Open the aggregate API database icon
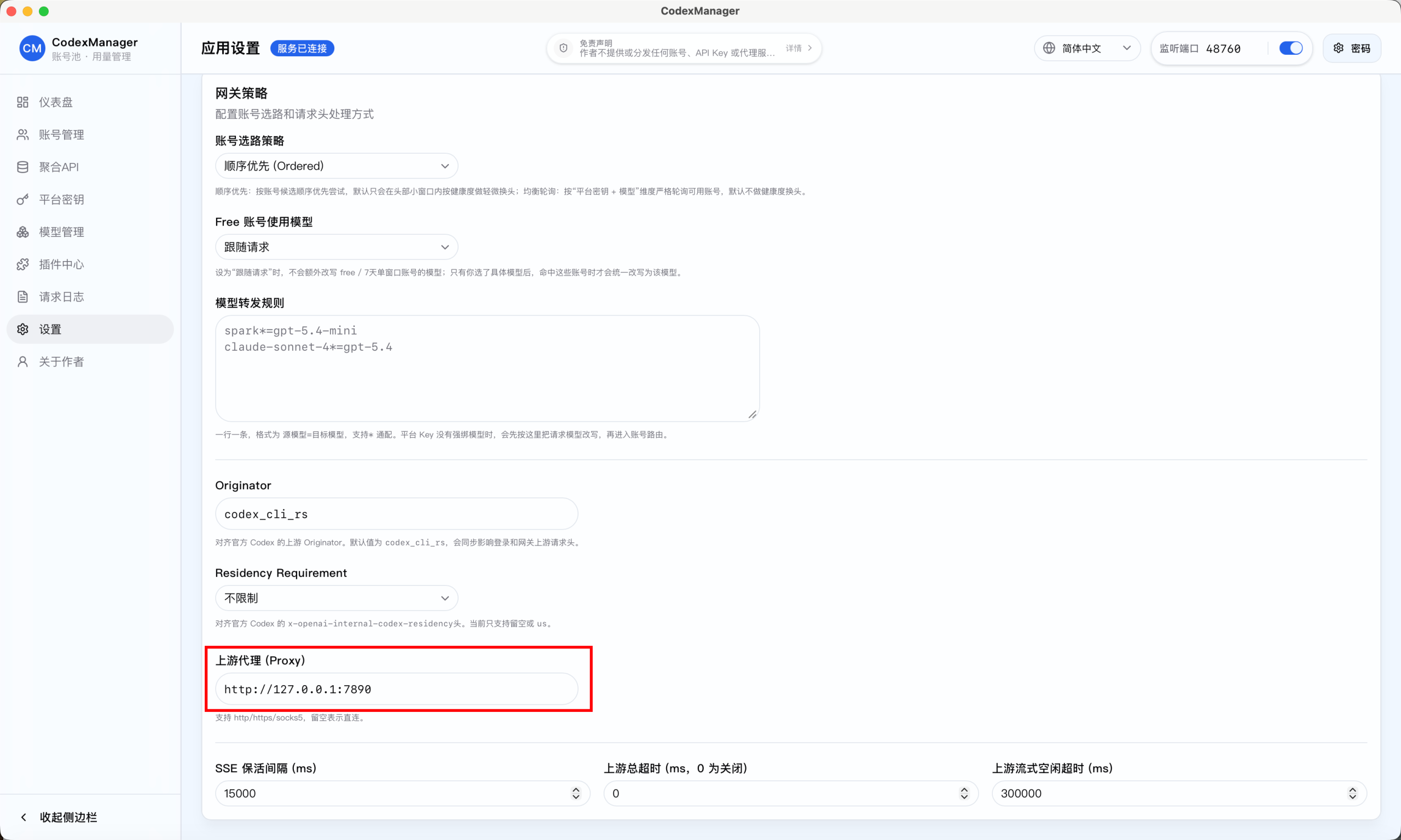The image size is (1401, 840). pos(22,167)
